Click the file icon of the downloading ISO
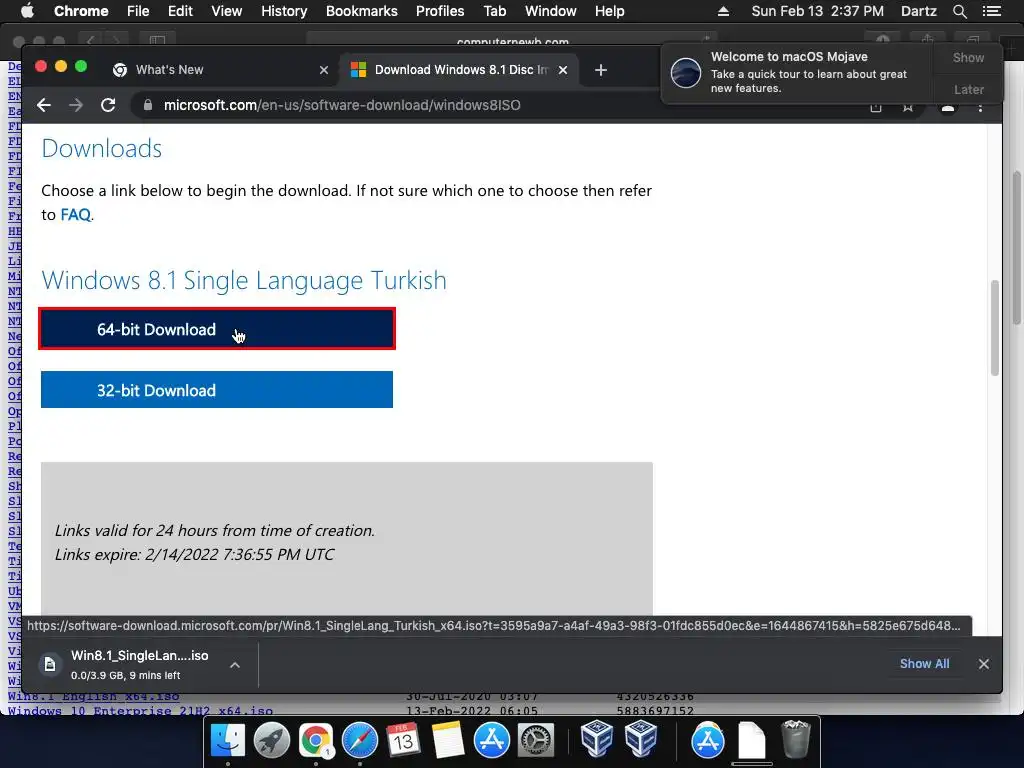 pyautogui.click(x=50, y=665)
